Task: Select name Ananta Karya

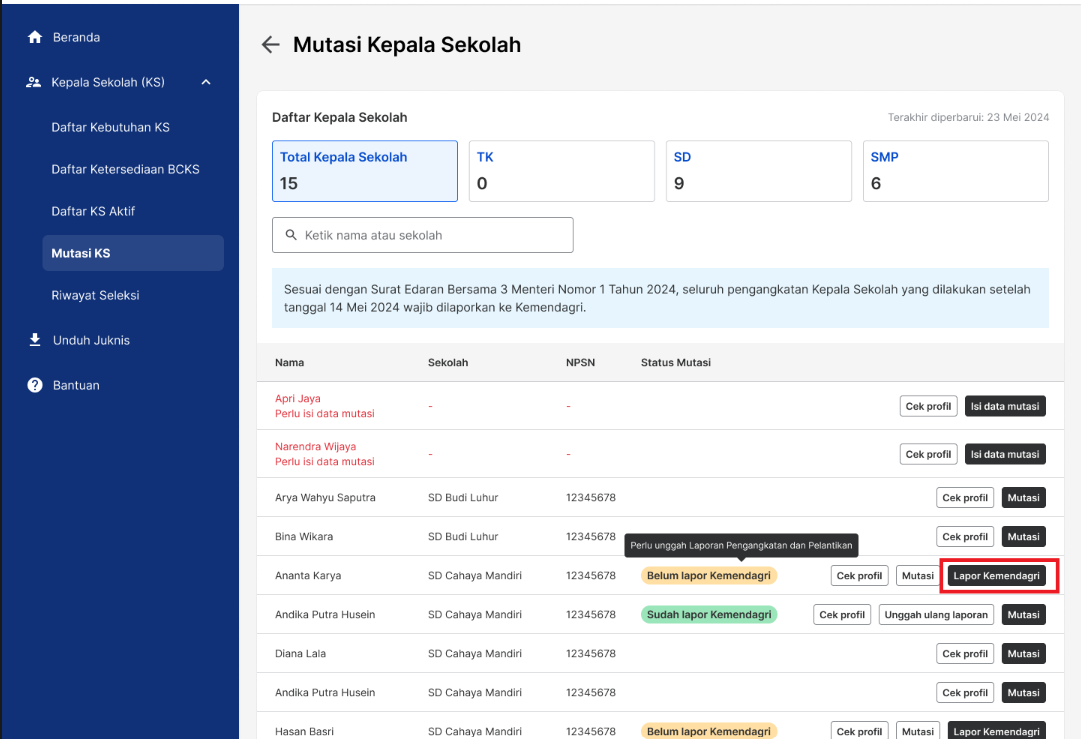Action: pyautogui.click(x=308, y=576)
